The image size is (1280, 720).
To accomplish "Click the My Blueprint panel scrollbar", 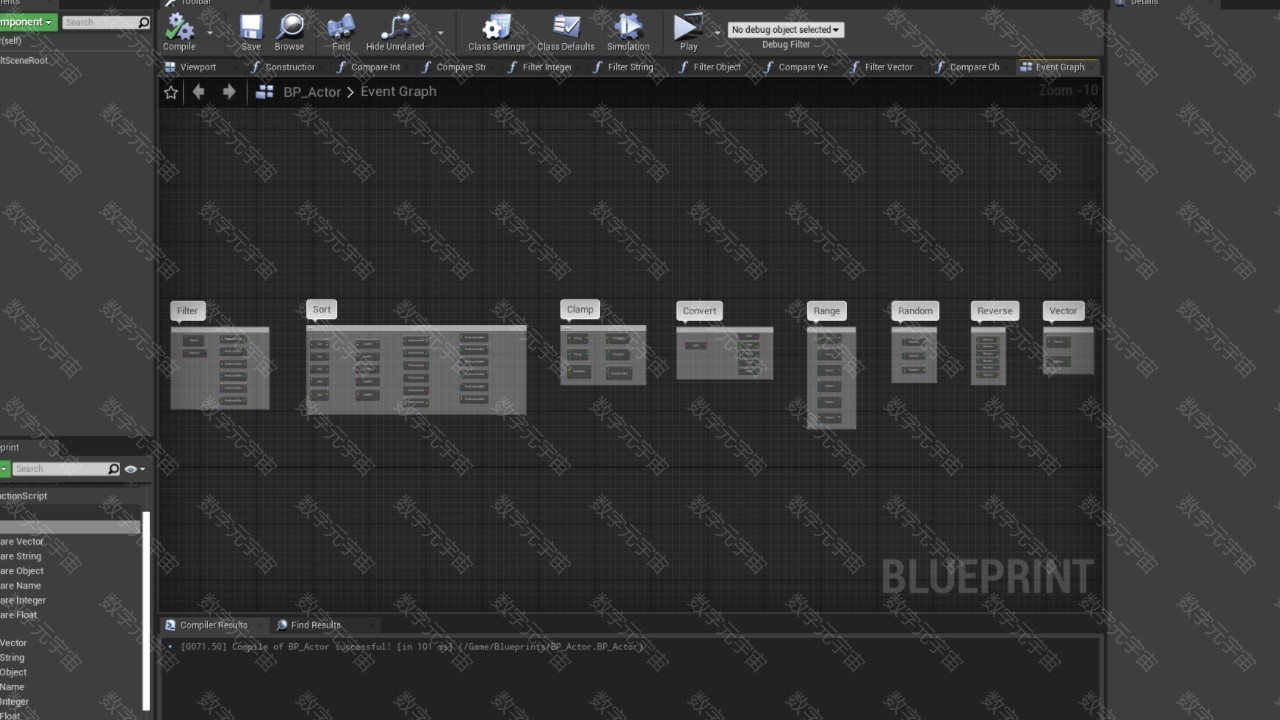I will tap(146, 612).
